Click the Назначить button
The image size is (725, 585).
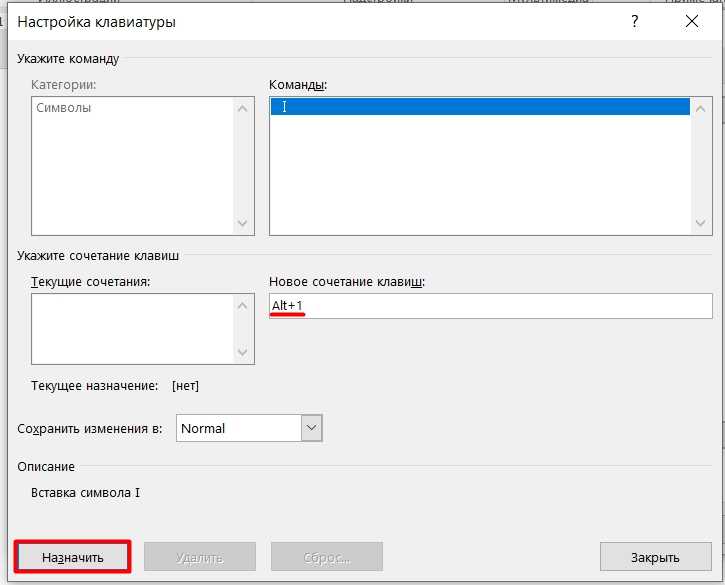tap(73, 557)
